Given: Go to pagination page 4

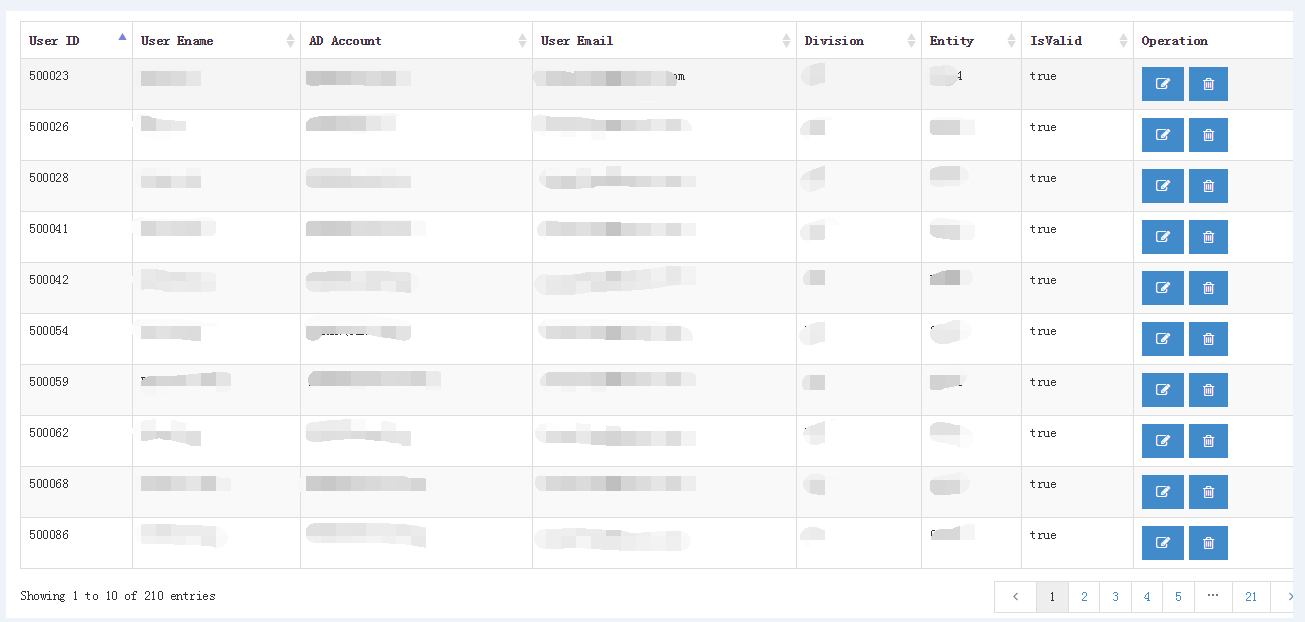Looking at the screenshot, I should click(x=1147, y=597).
